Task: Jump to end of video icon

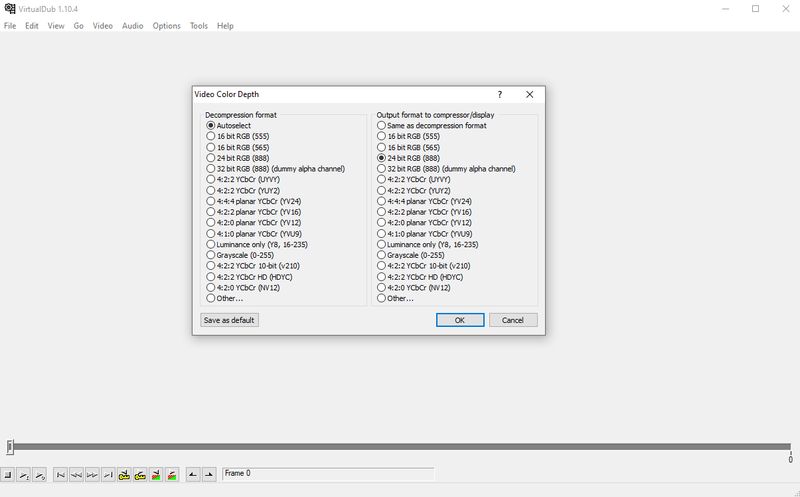Action: point(108,474)
